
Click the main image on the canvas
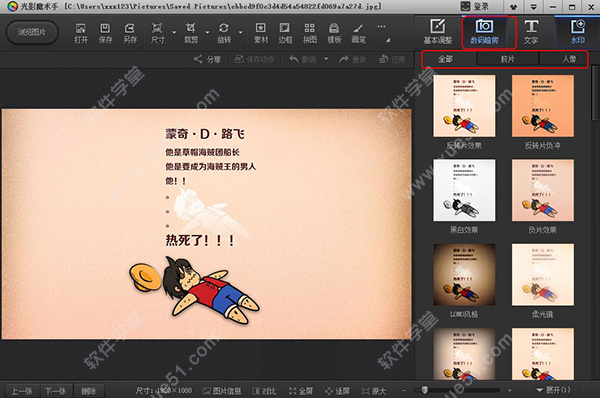(x=207, y=224)
